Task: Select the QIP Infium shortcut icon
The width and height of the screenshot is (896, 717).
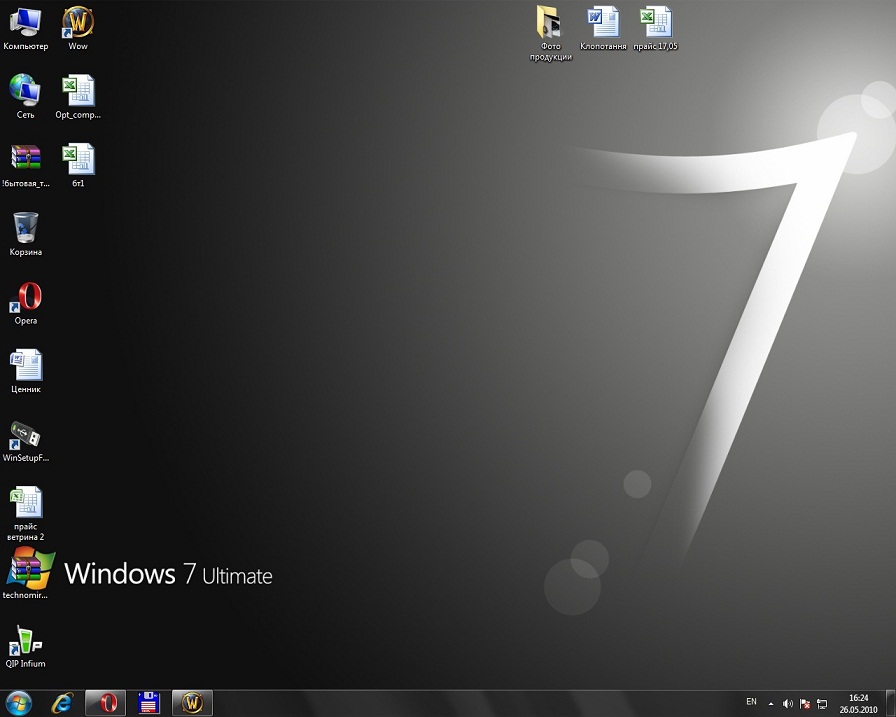Action: pos(25,647)
